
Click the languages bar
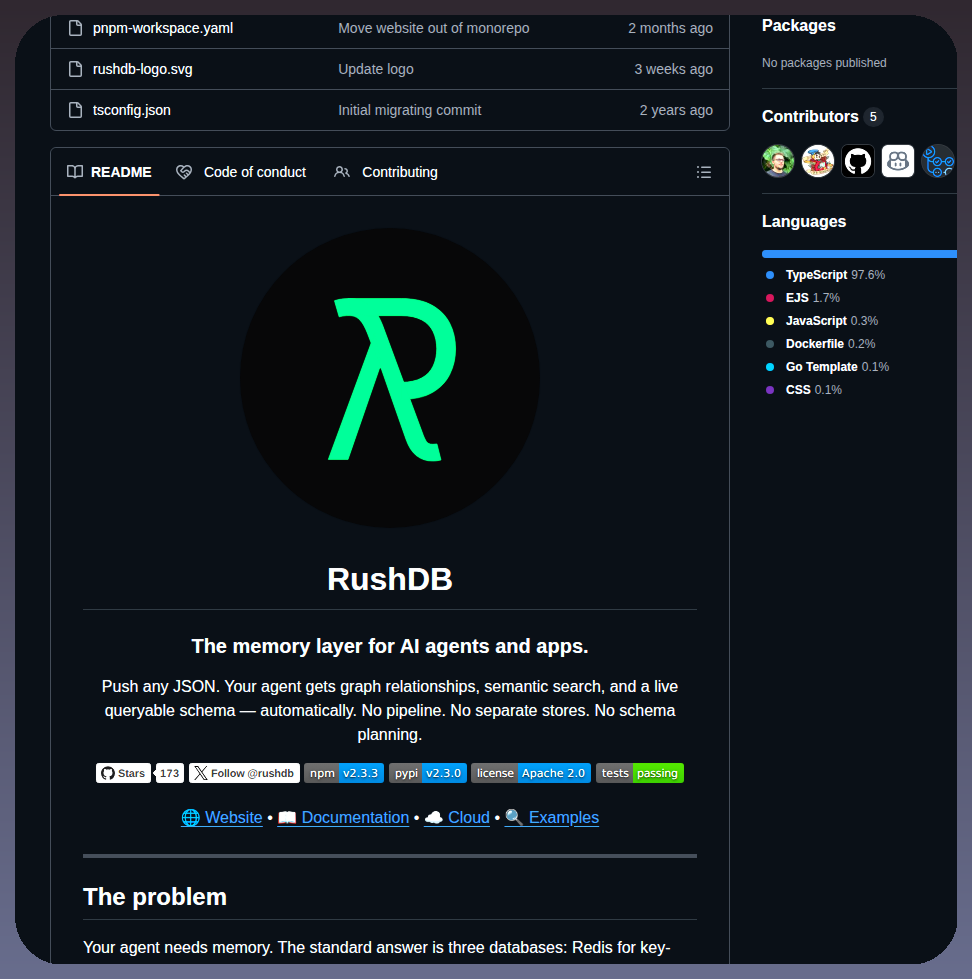[860, 254]
